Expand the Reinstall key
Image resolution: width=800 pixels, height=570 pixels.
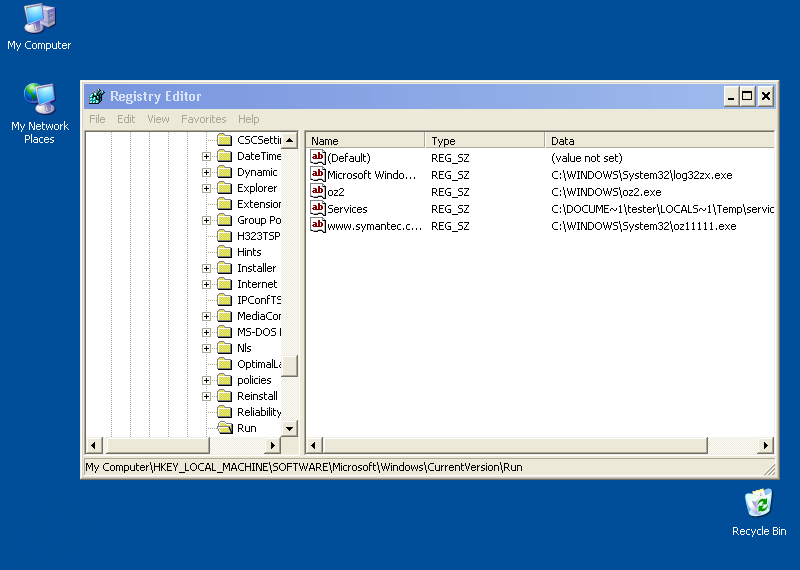206,396
